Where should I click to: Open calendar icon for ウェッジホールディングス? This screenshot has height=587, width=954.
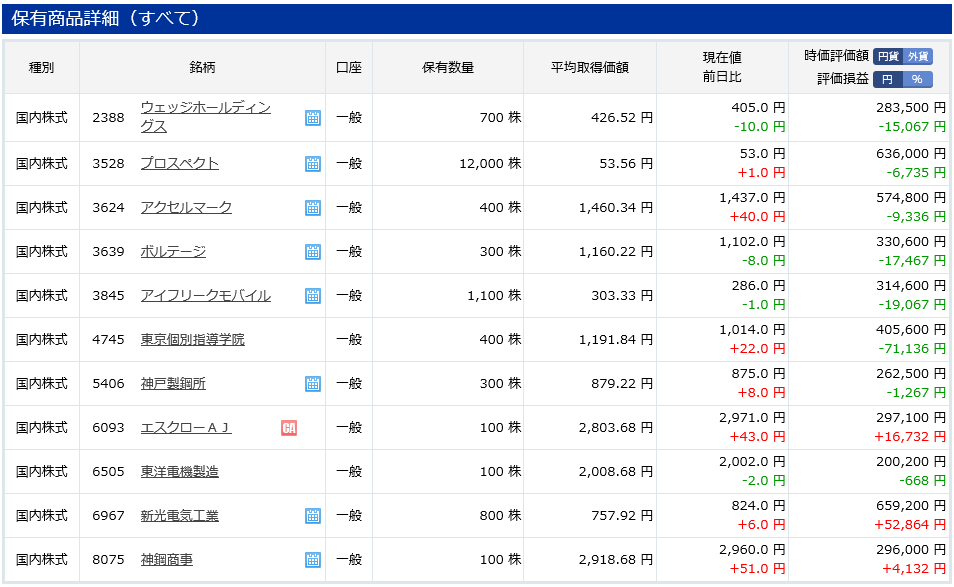(313, 118)
